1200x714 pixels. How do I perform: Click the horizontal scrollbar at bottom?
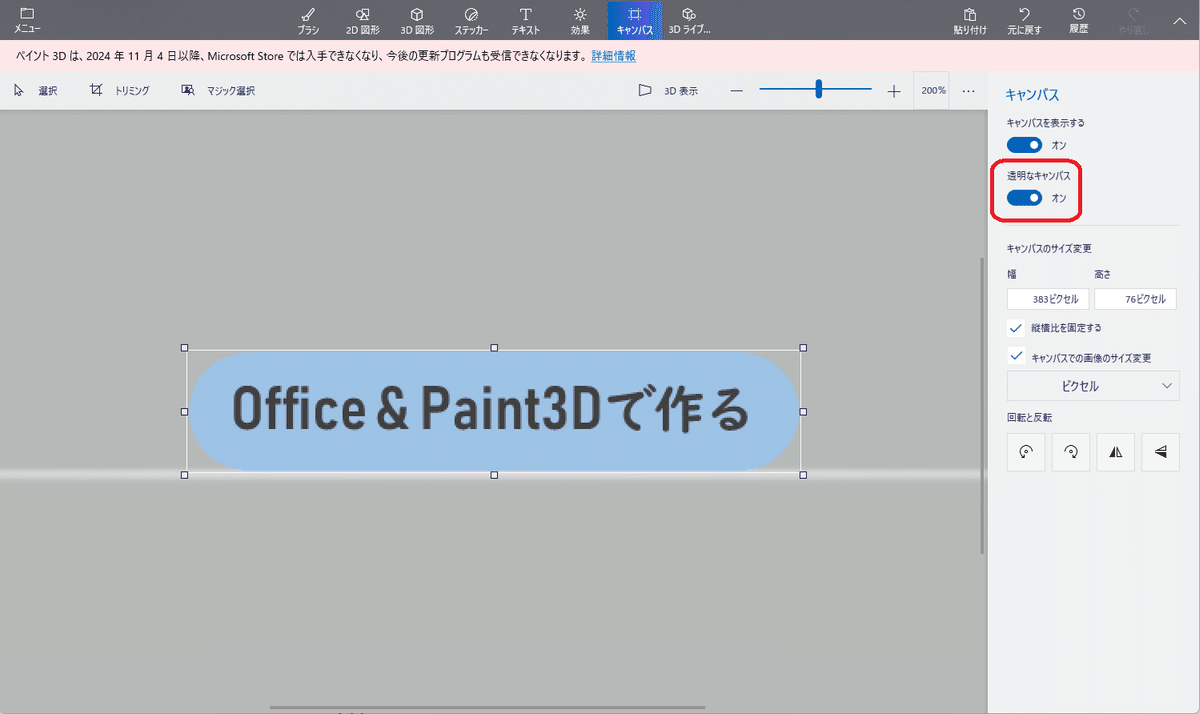487,707
